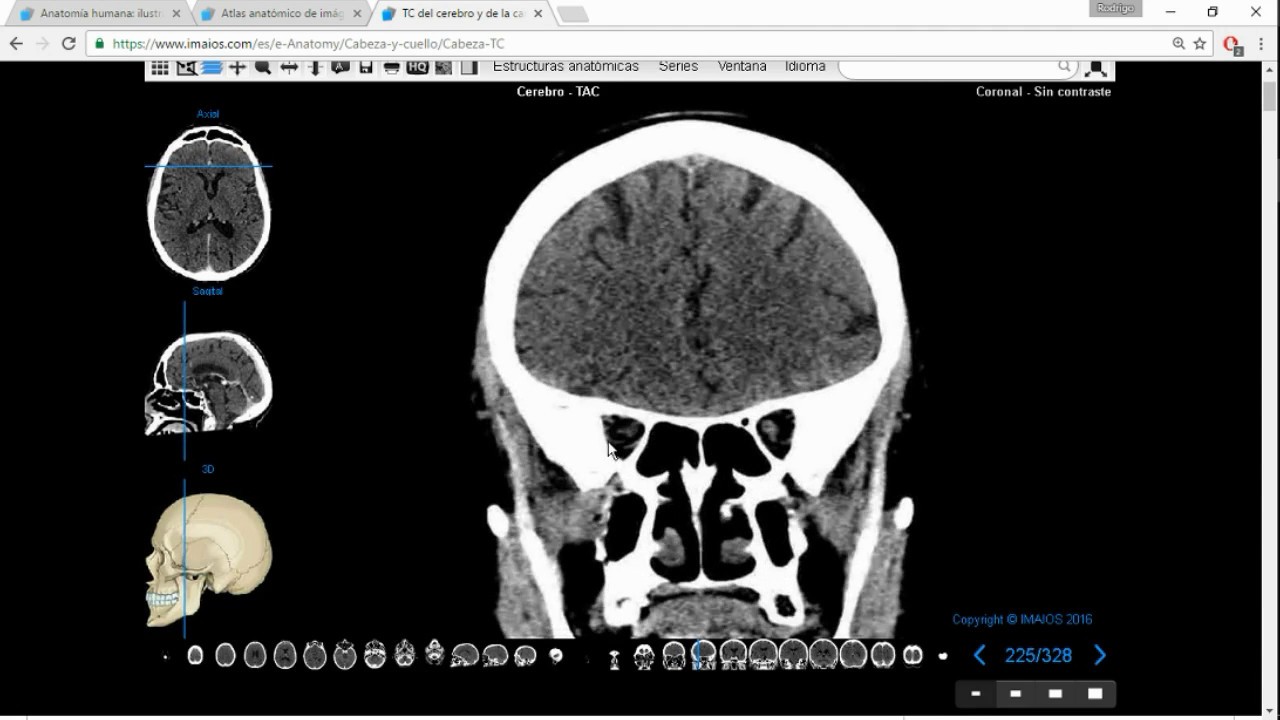Click the vertical arrow tool
Viewport: 1280px width, 720px height.
coord(314,68)
